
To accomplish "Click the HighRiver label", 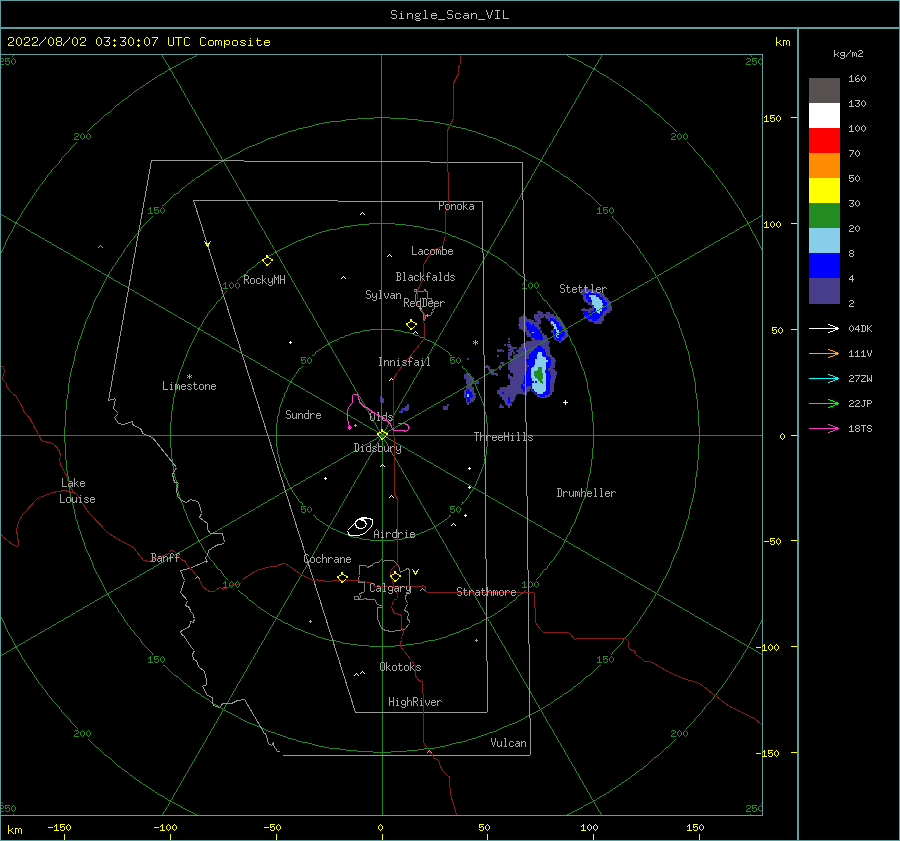I will pos(415,702).
